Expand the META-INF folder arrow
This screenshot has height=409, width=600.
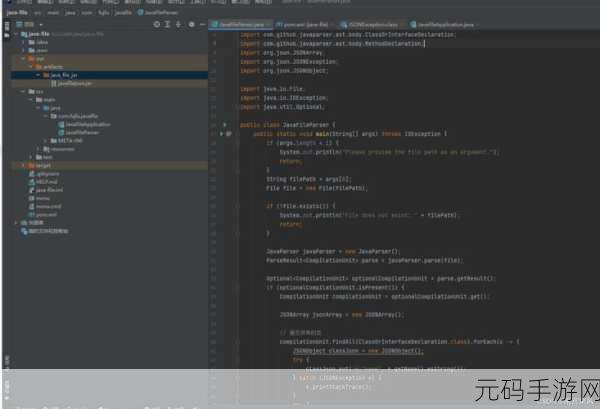pyautogui.click(x=46, y=141)
